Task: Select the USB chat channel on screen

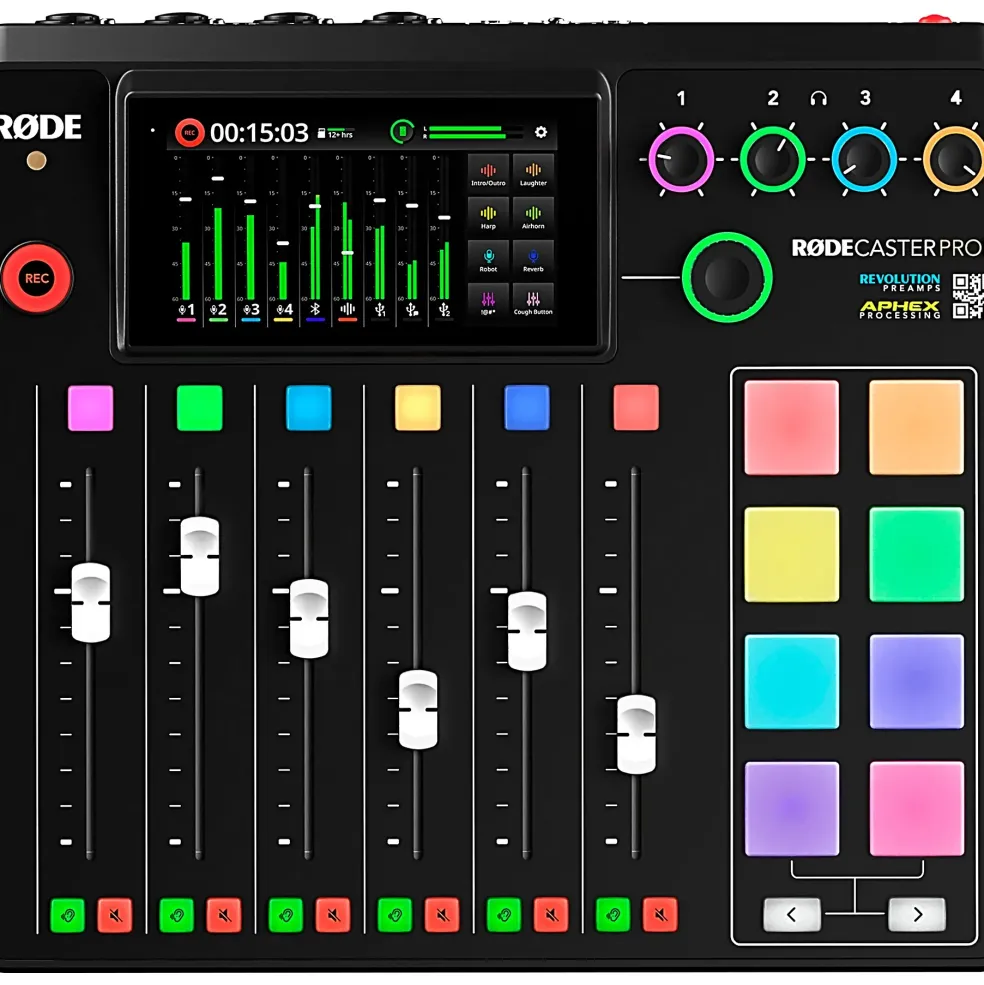Action: pyautogui.click(x=412, y=310)
